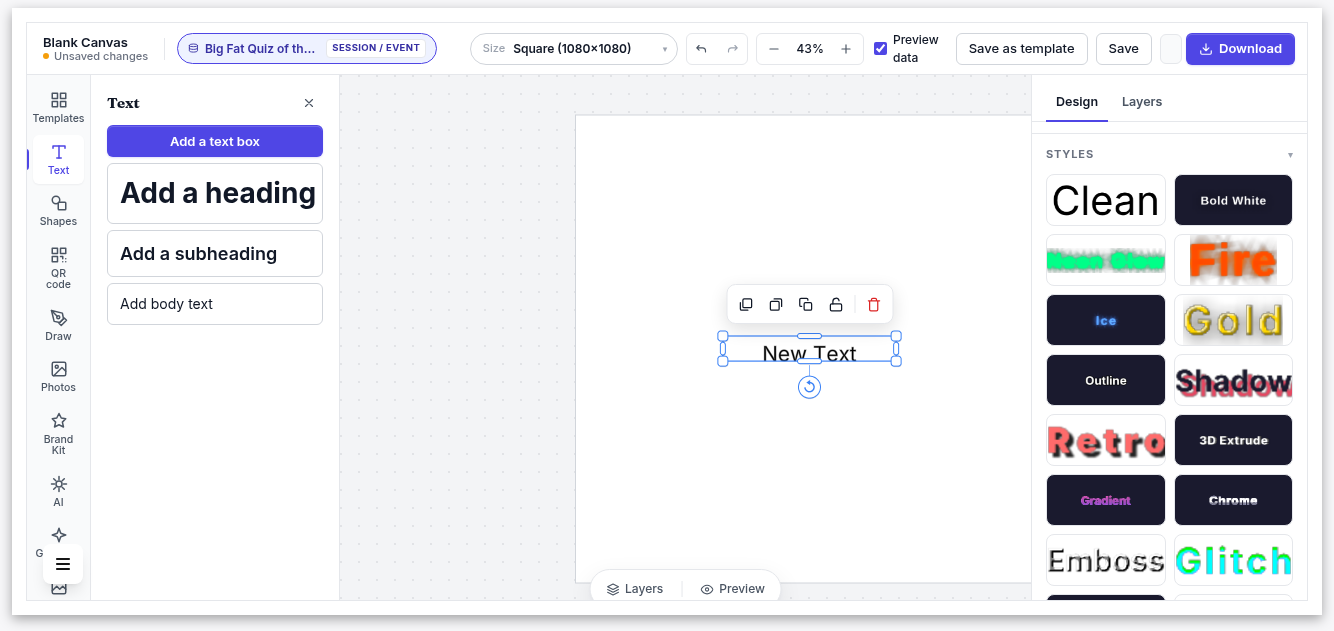The height and width of the screenshot is (631, 1334).
Task: Click Save as template
Action: coord(1021,49)
